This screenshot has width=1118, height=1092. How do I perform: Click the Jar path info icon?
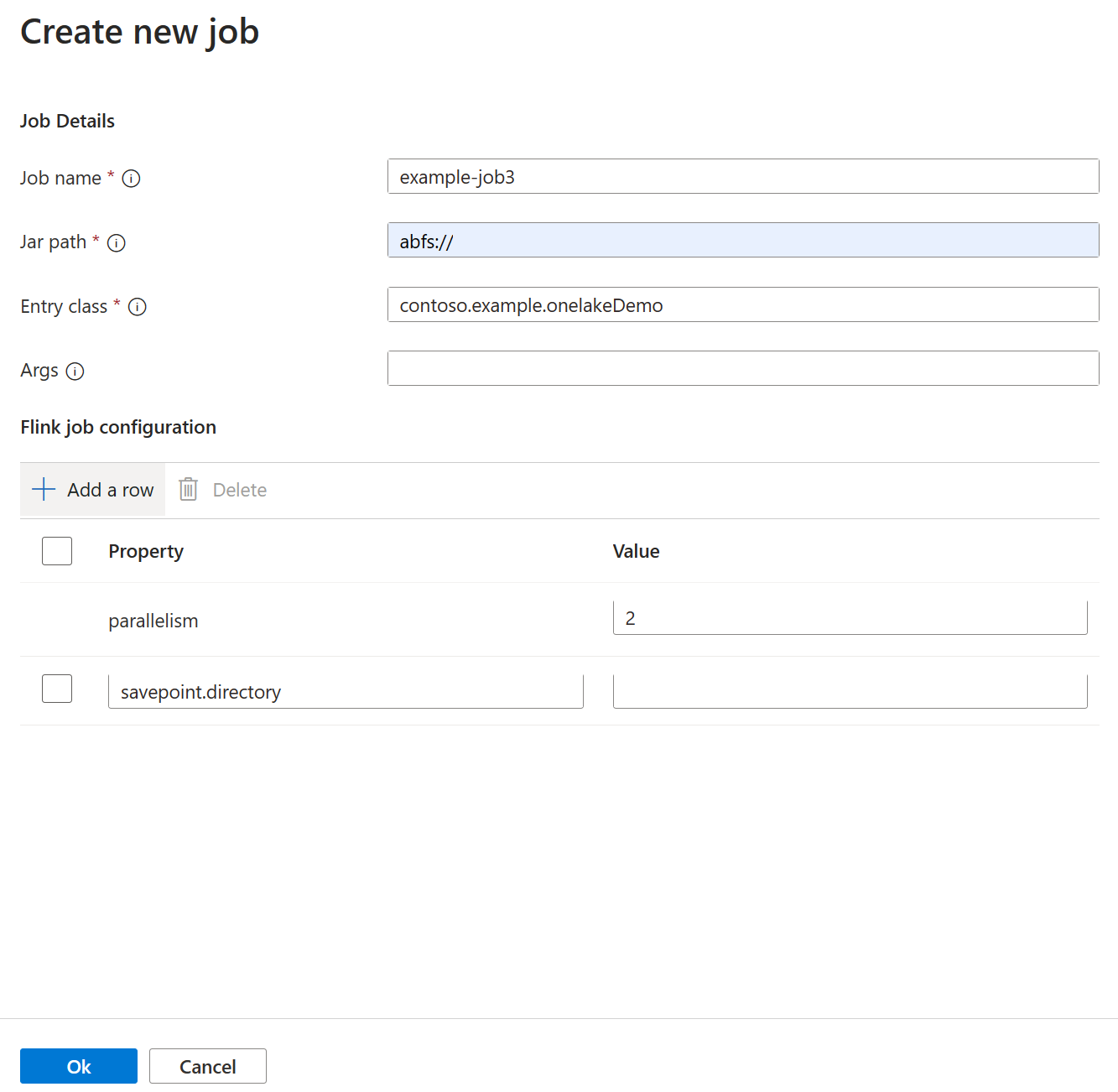point(117,243)
